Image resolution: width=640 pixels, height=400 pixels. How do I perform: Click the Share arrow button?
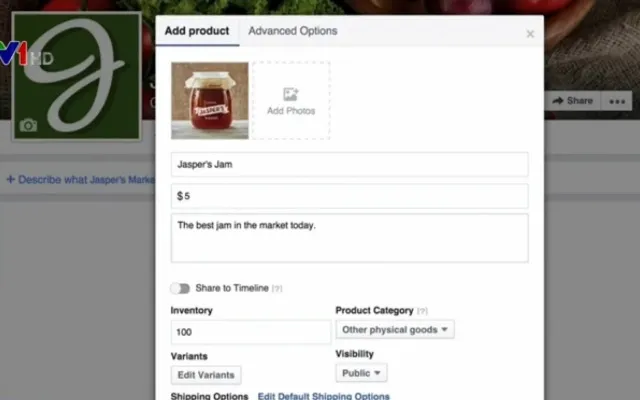(573, 101)
